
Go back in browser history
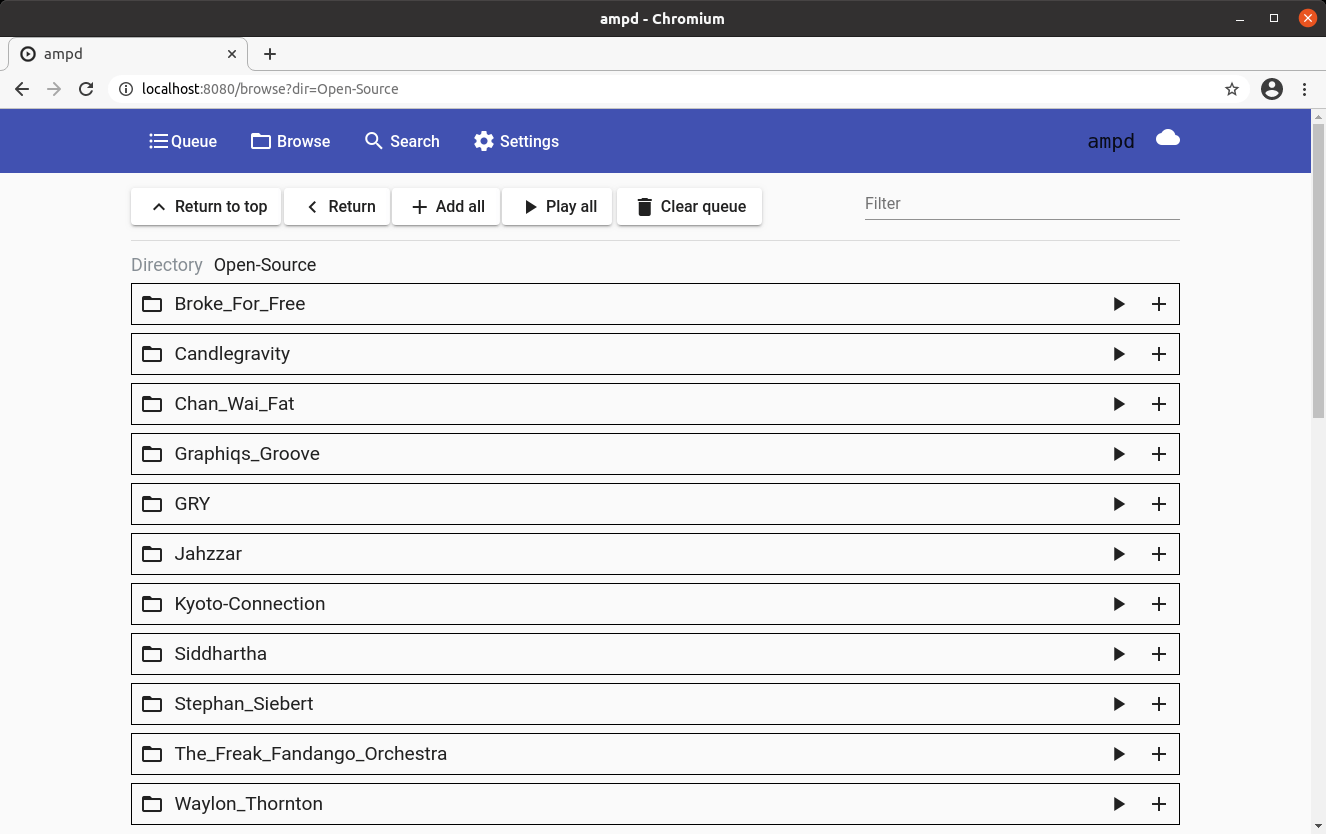click(x=22, y=89)
